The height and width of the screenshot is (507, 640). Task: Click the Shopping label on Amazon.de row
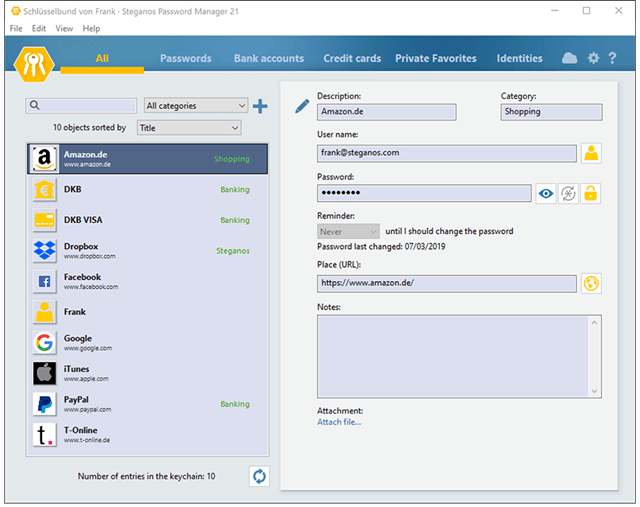click(232, 159)
